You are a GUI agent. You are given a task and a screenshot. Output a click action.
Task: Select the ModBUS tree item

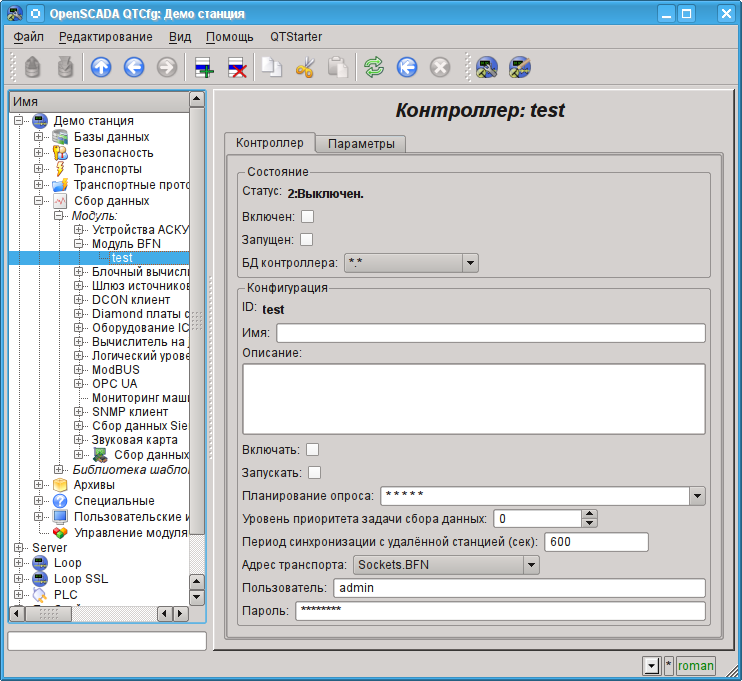pos(115,370)
